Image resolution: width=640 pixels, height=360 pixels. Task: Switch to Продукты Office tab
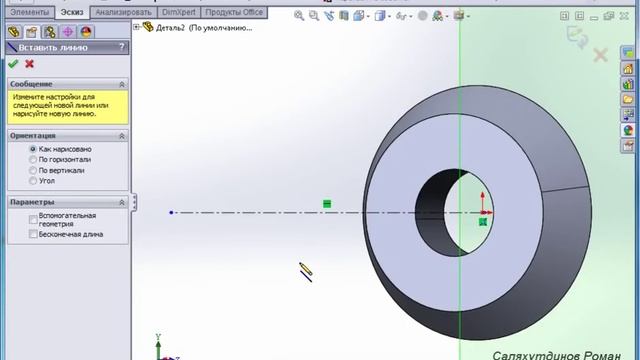click(x=234, y=12)
